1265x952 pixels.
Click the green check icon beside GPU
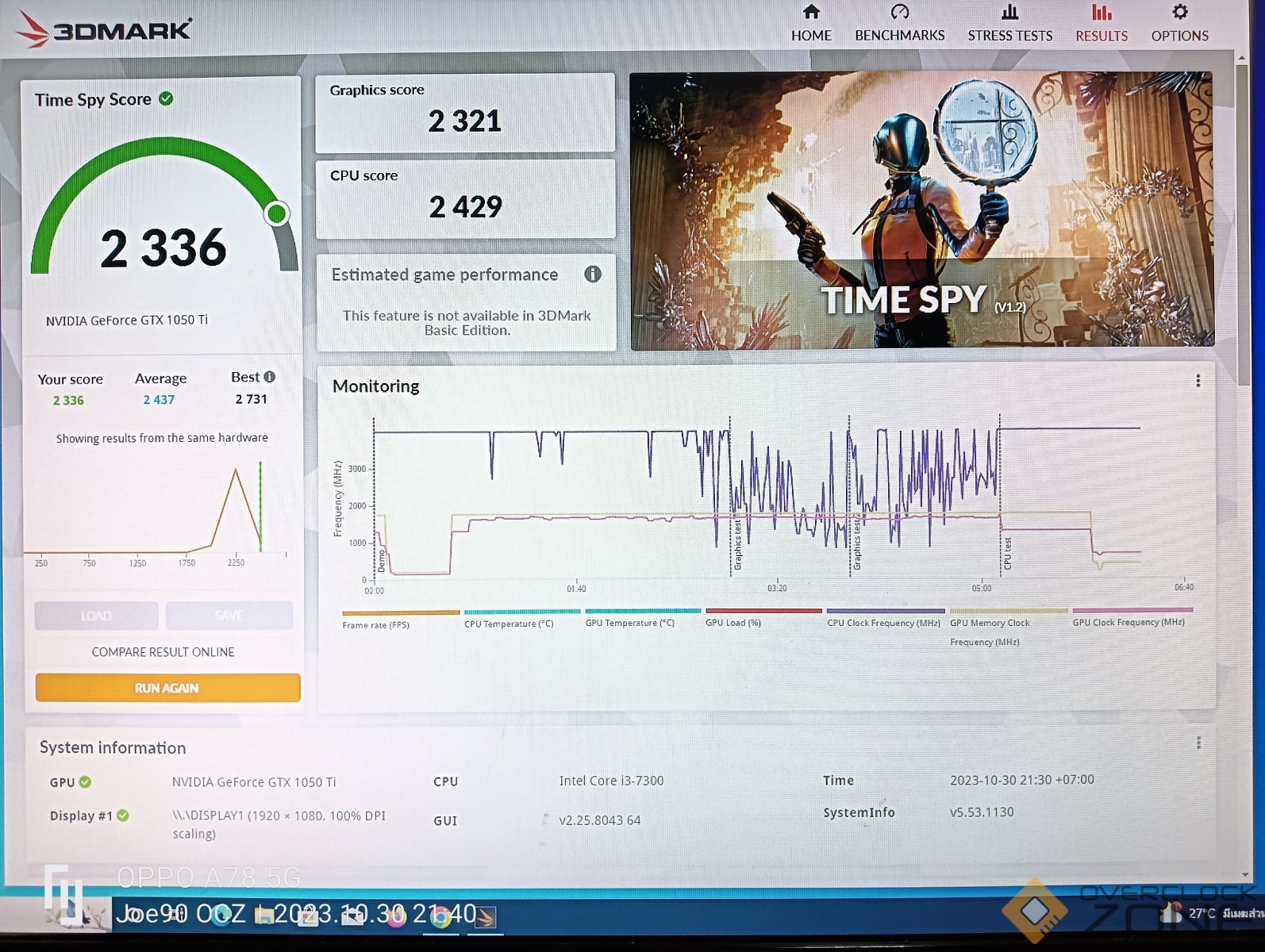(85, 782)
